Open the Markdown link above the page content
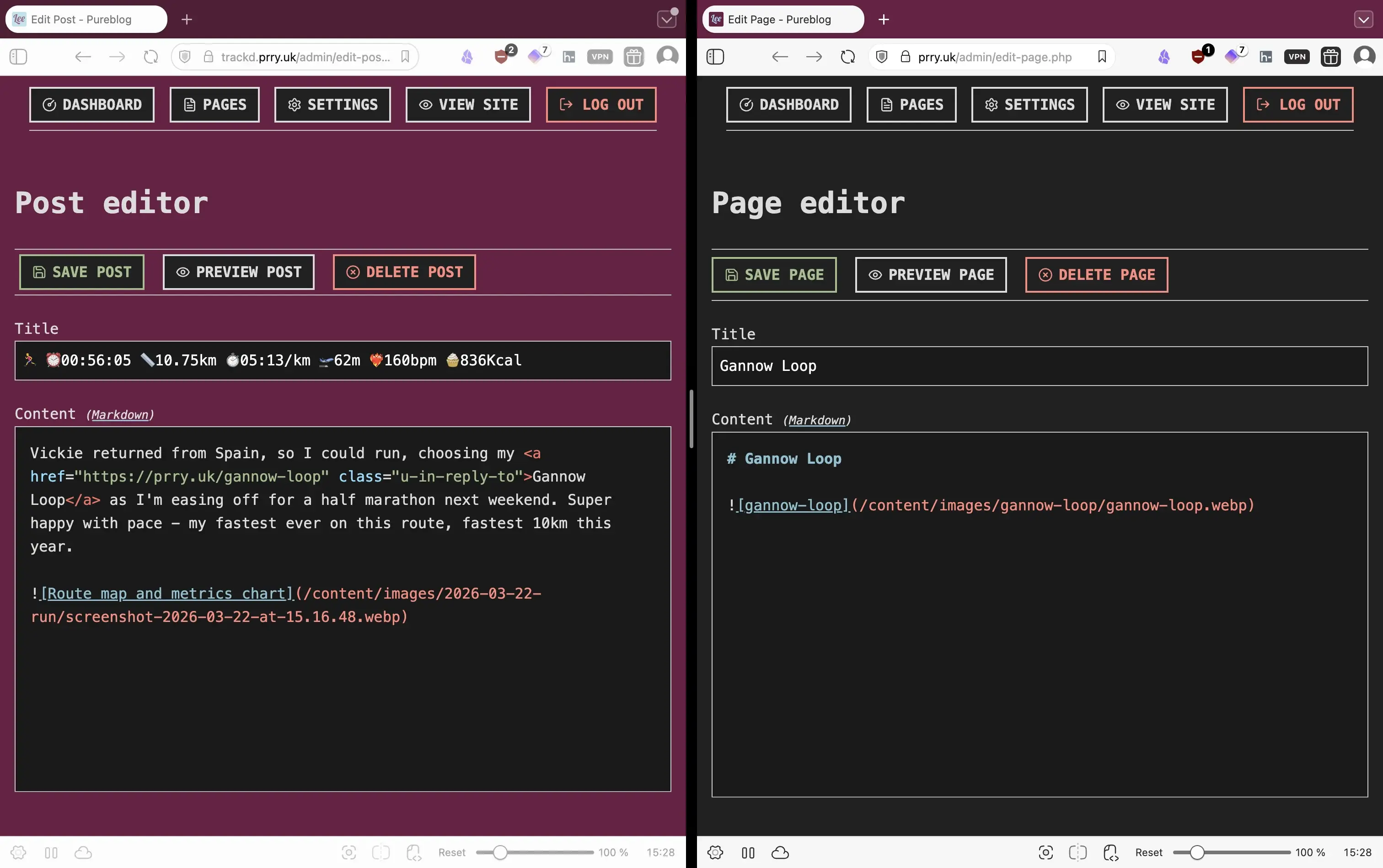Image resolution: width=1383 pixels, height=868 pixels. tap(816, 420)
